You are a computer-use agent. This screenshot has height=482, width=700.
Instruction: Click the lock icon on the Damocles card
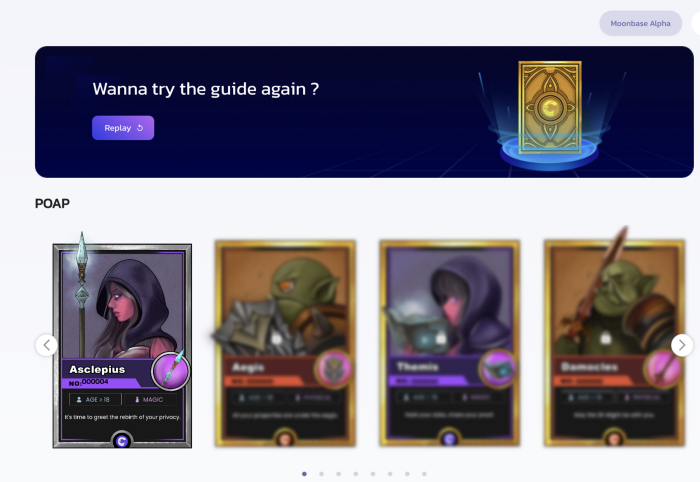point(606,338)
